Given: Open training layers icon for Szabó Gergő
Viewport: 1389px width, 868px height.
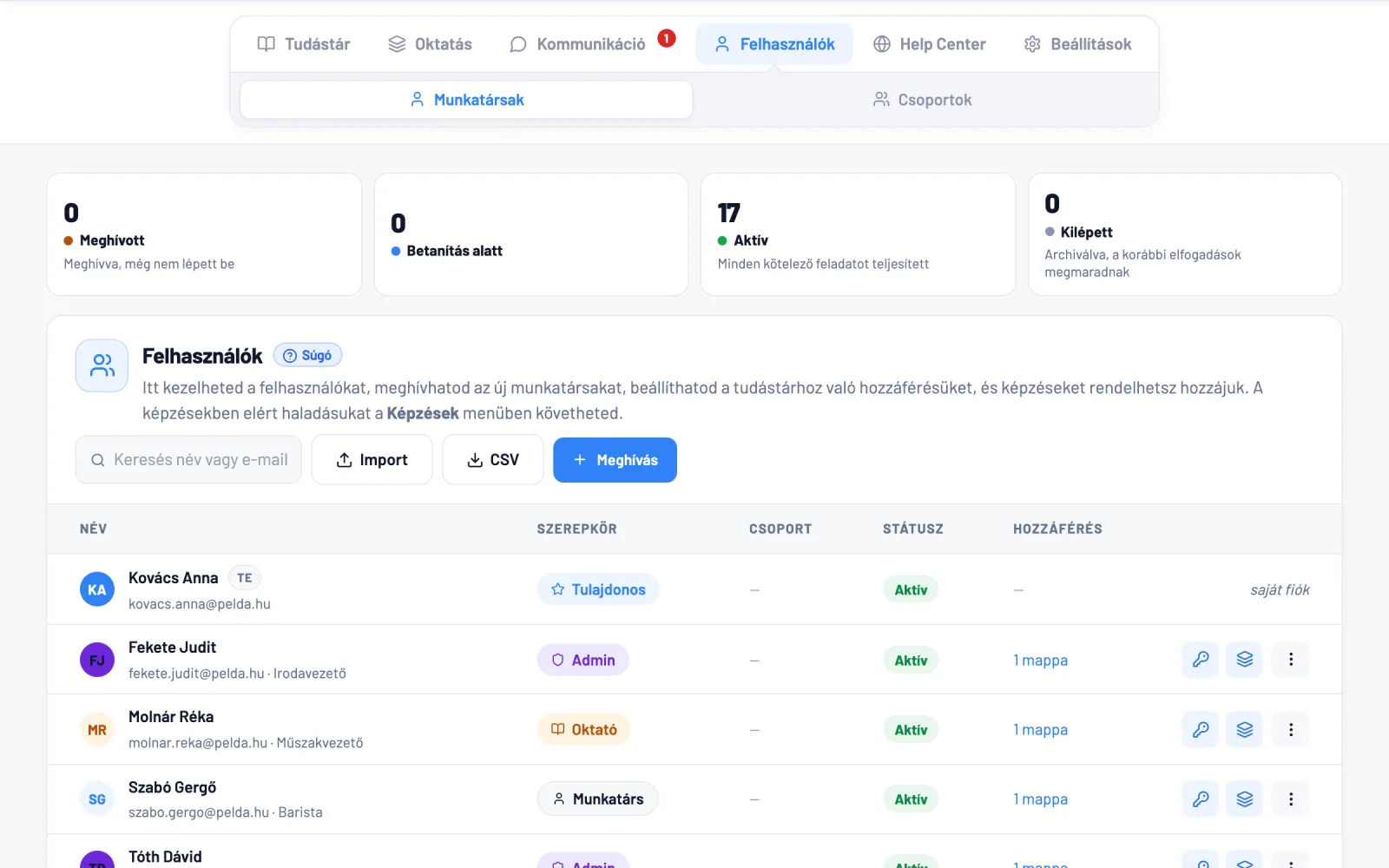Looking at the screenshot, I should pos(1244,799).
